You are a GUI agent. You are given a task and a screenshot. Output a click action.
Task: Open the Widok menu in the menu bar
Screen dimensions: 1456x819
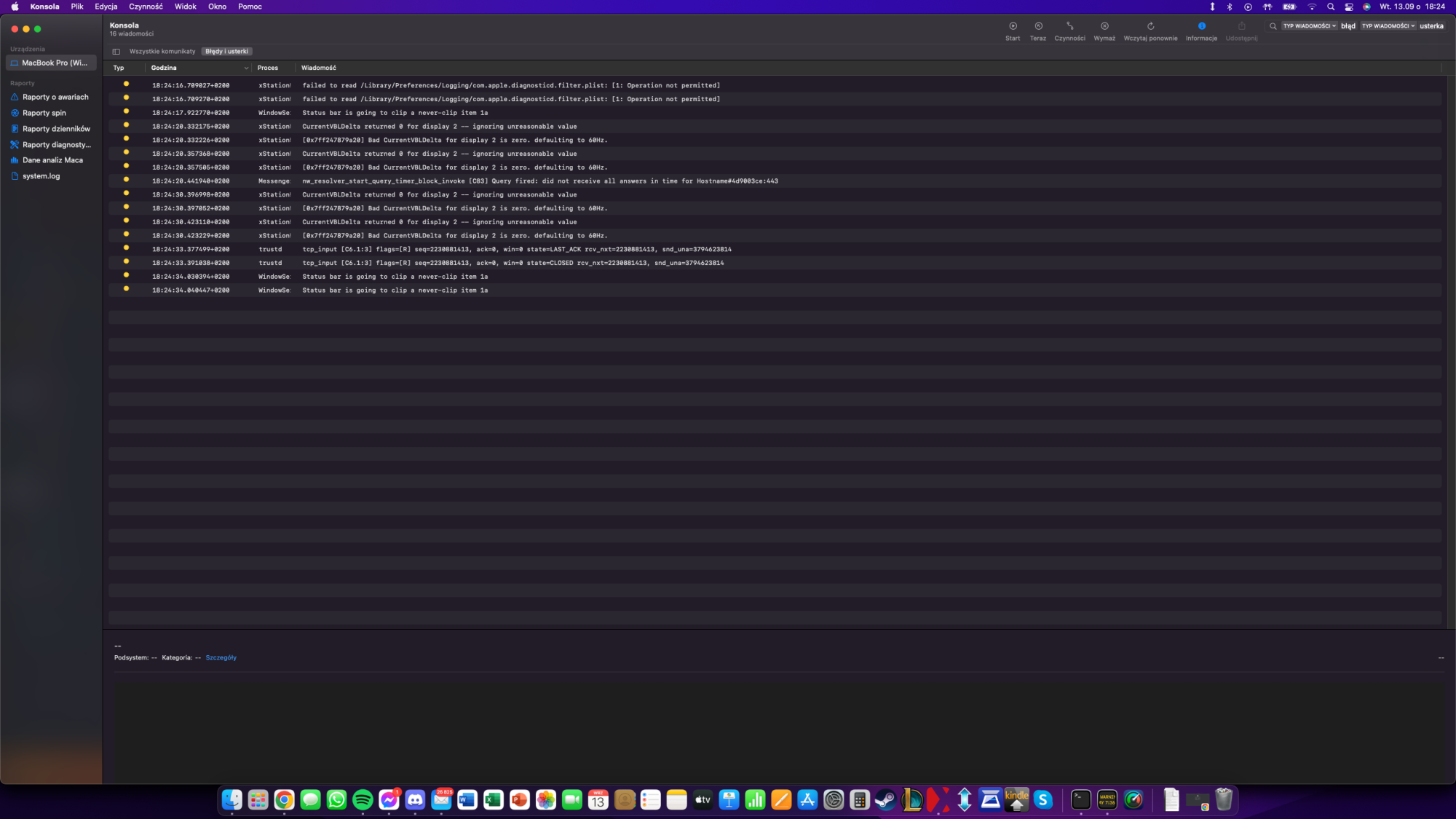coord(185,7)
